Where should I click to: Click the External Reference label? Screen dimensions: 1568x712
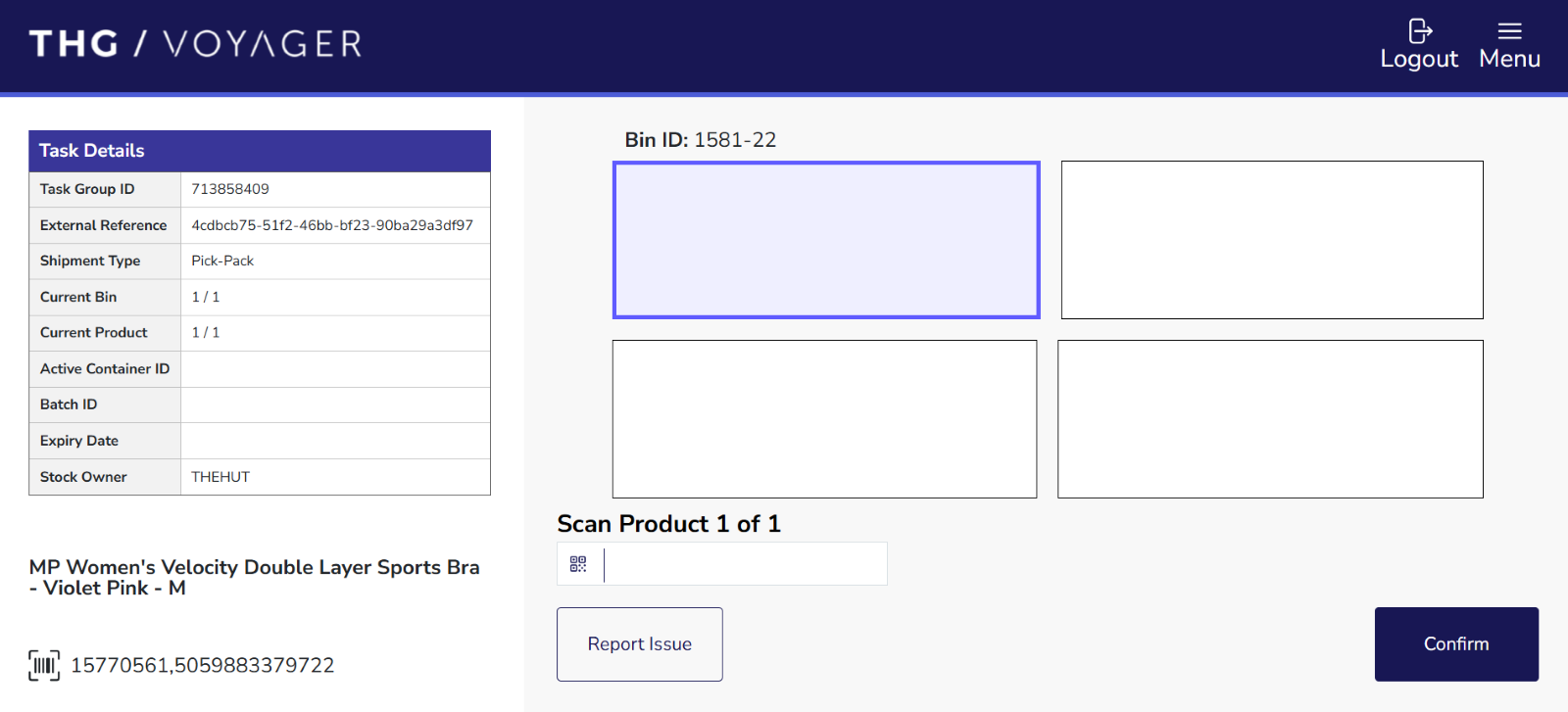pos(104,225)
